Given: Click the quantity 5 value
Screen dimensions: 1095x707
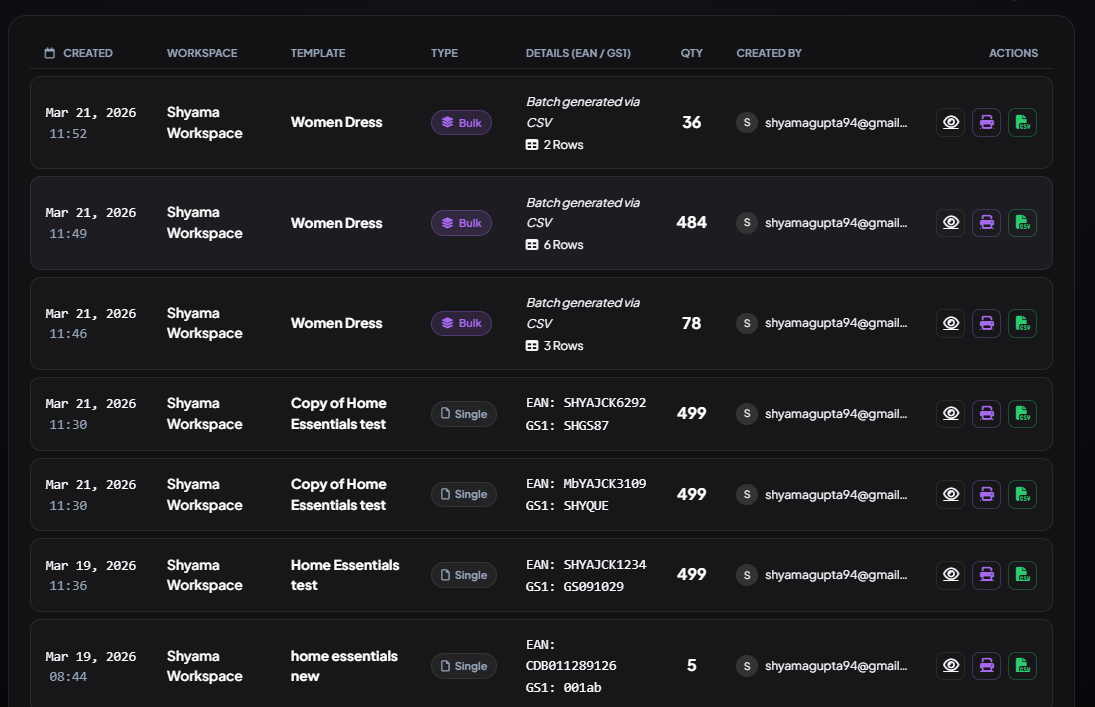Looking at the screenshot, I should pyautogui.click(x=691, y=666).
